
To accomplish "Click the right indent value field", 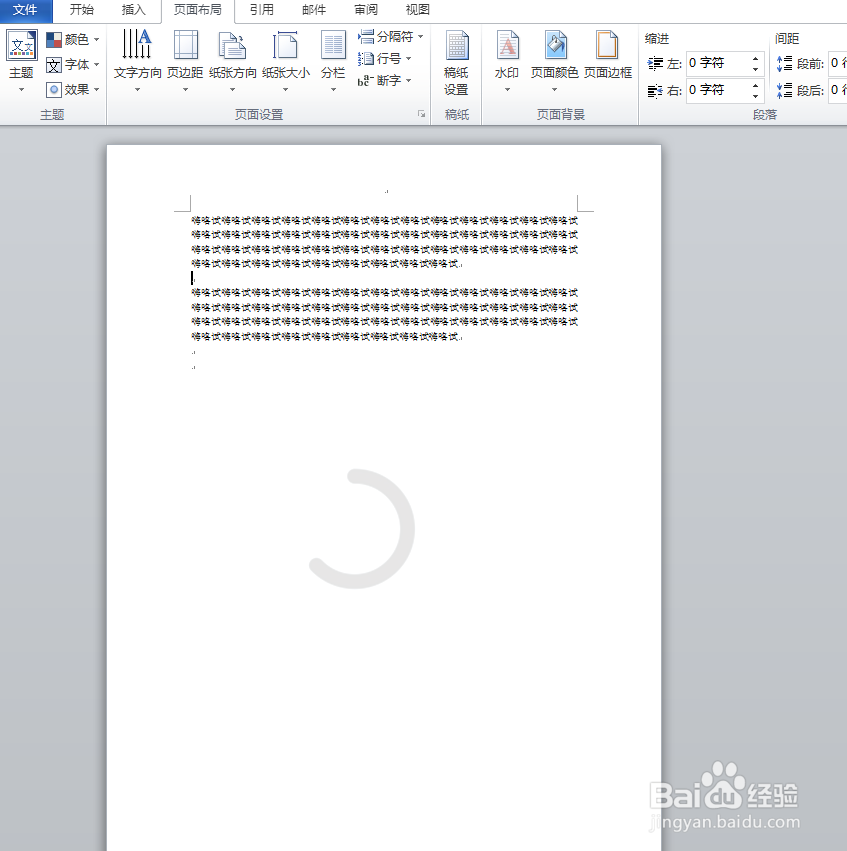I will pyautogui.click(x=717, y=90).
